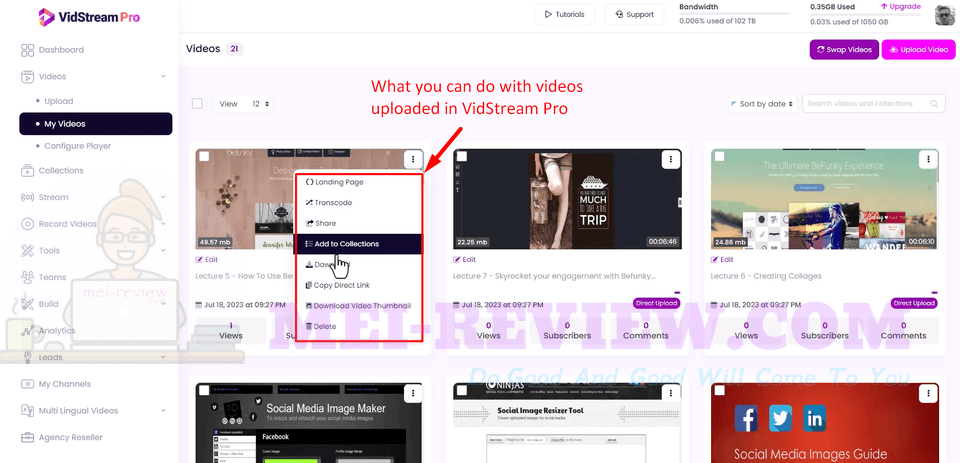Click the Record Videos icon
The image size is (960, 463).
[x=28, y=224]
